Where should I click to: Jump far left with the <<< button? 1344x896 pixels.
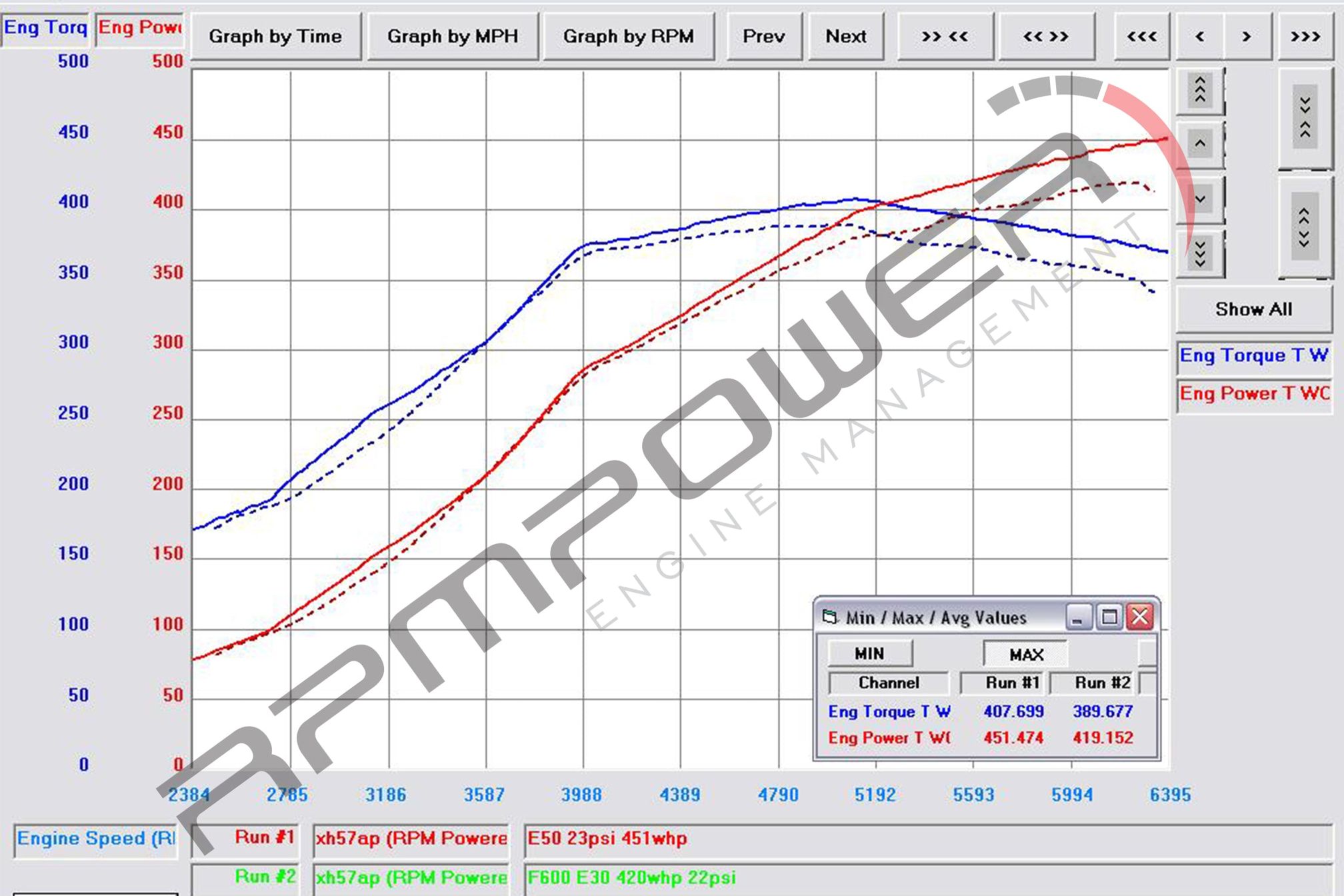click(x=1141, y=36)
